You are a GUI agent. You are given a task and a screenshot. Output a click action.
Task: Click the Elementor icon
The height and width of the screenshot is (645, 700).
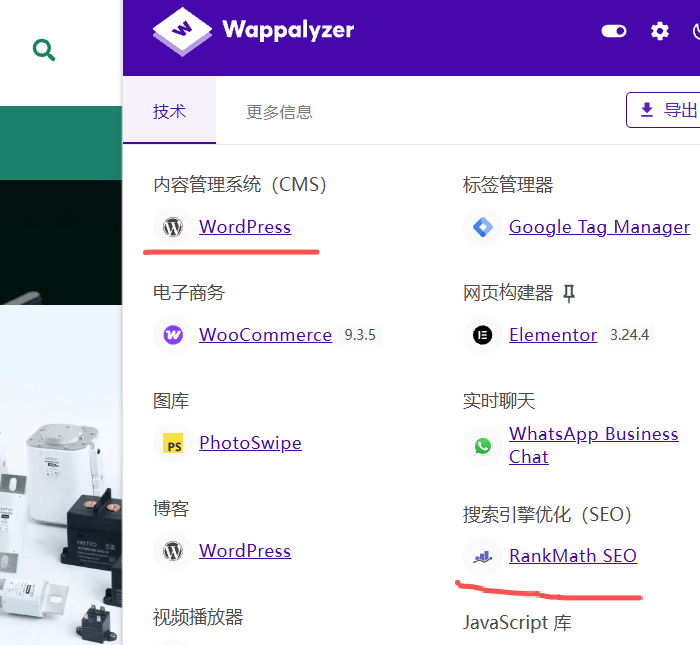click(483, 335)
